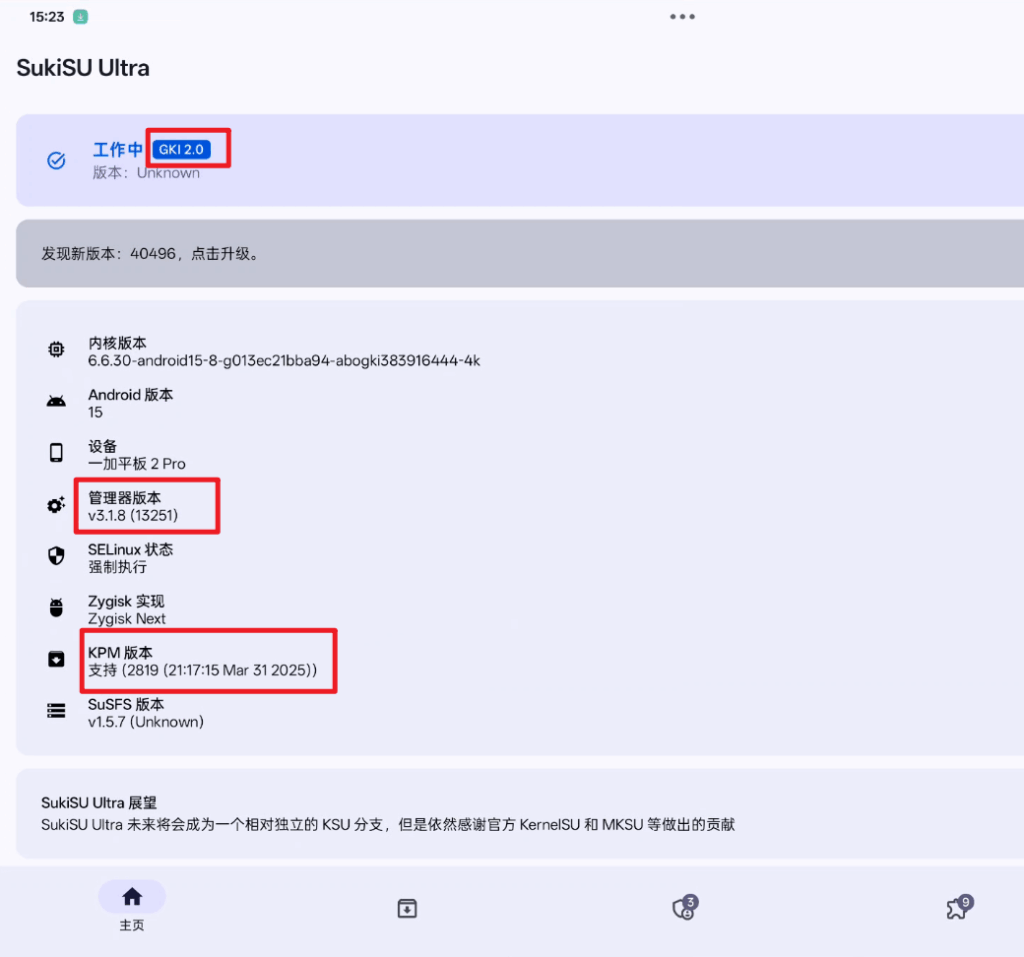
Task: Click the blue checkmark icon in the status card
Action: pos(56,160)
